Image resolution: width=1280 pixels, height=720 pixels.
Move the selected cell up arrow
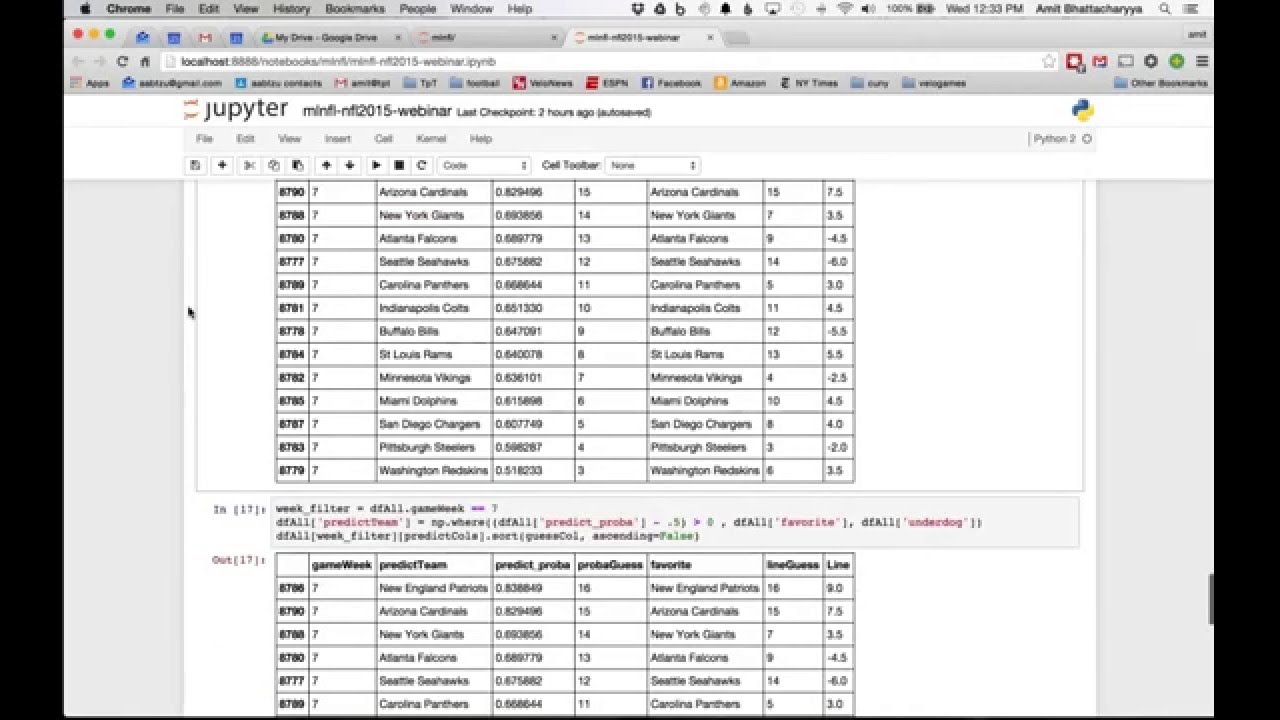[326, 165]
